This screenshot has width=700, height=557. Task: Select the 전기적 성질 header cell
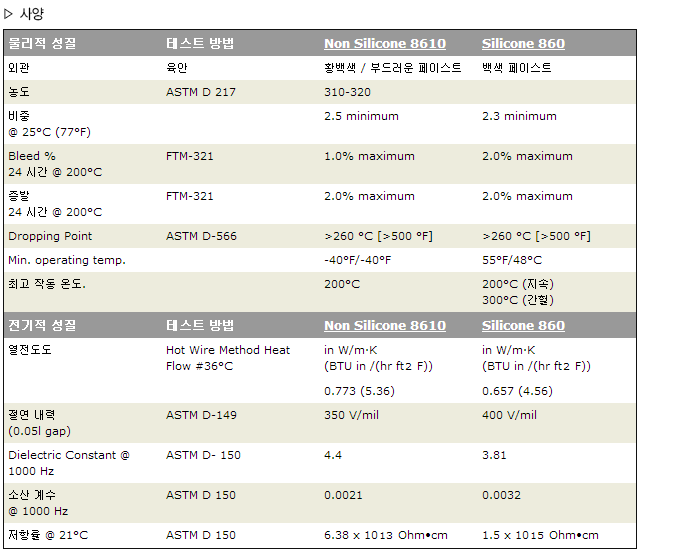(42, 325)
